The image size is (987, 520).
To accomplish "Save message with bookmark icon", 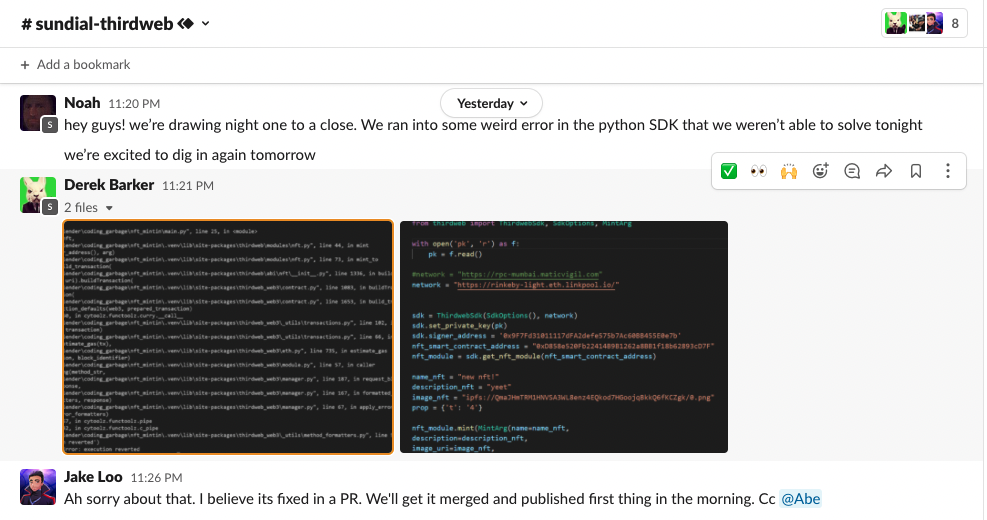I will point(916,171).
